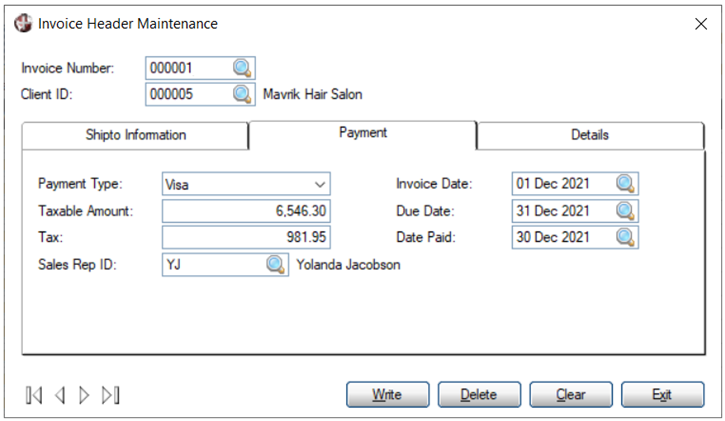Advance to the next record
The image size is (725, 421).
84,395
